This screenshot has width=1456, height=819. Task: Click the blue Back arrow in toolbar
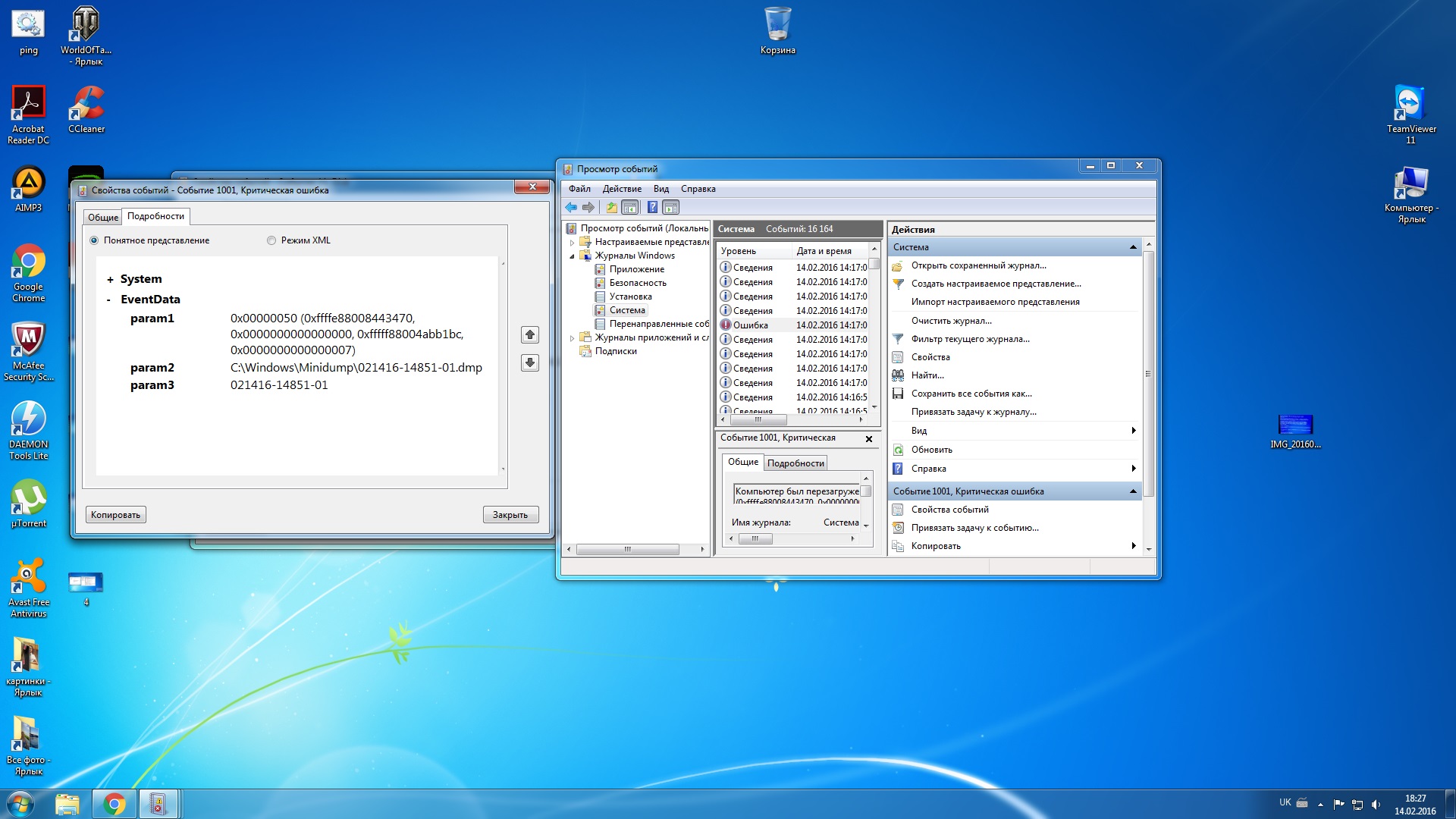[x=571, y=207]
